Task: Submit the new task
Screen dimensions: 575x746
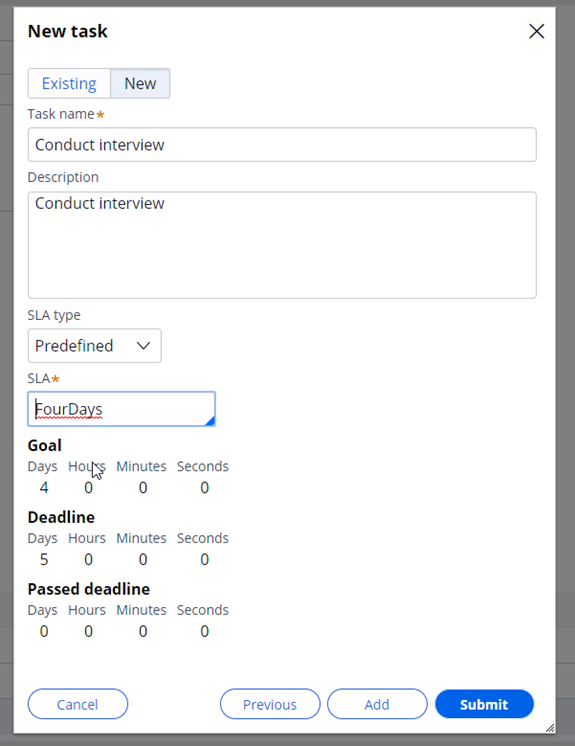Action: [484, 704]
